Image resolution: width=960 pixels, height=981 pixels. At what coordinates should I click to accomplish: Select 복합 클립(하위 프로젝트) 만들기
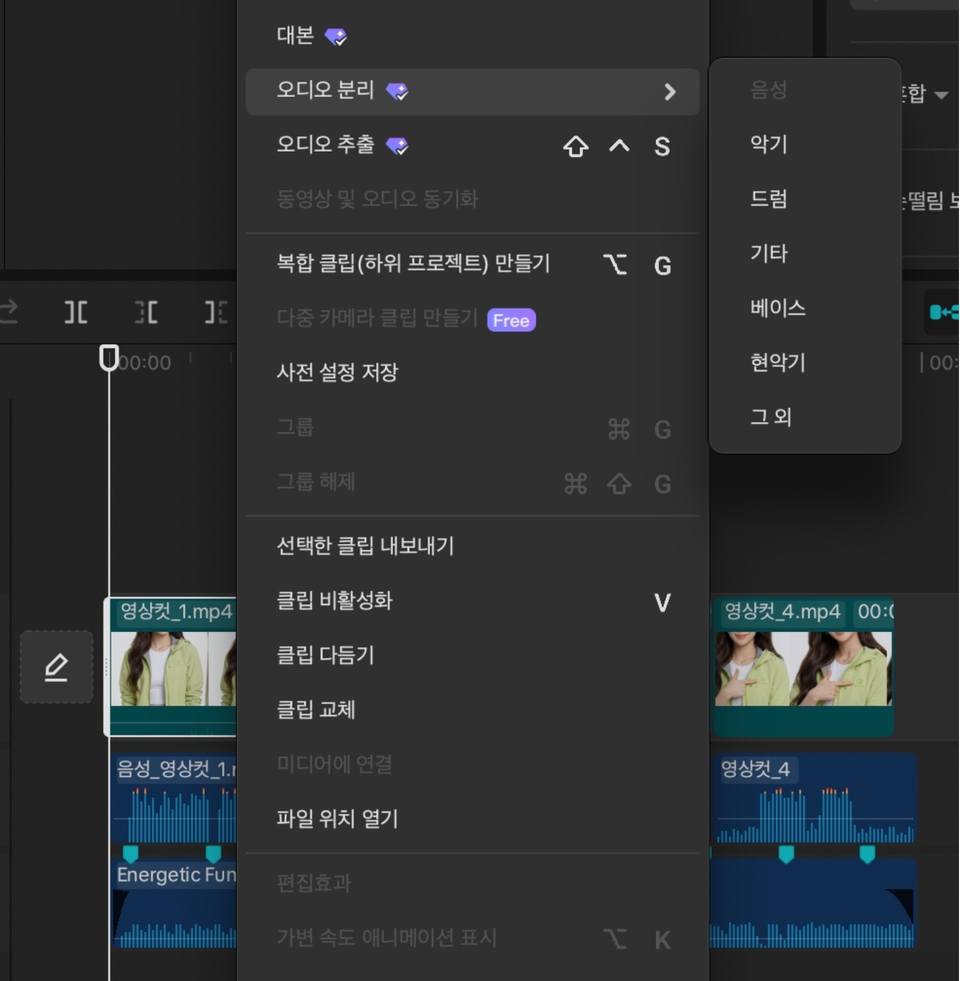(x=472, y=265)
